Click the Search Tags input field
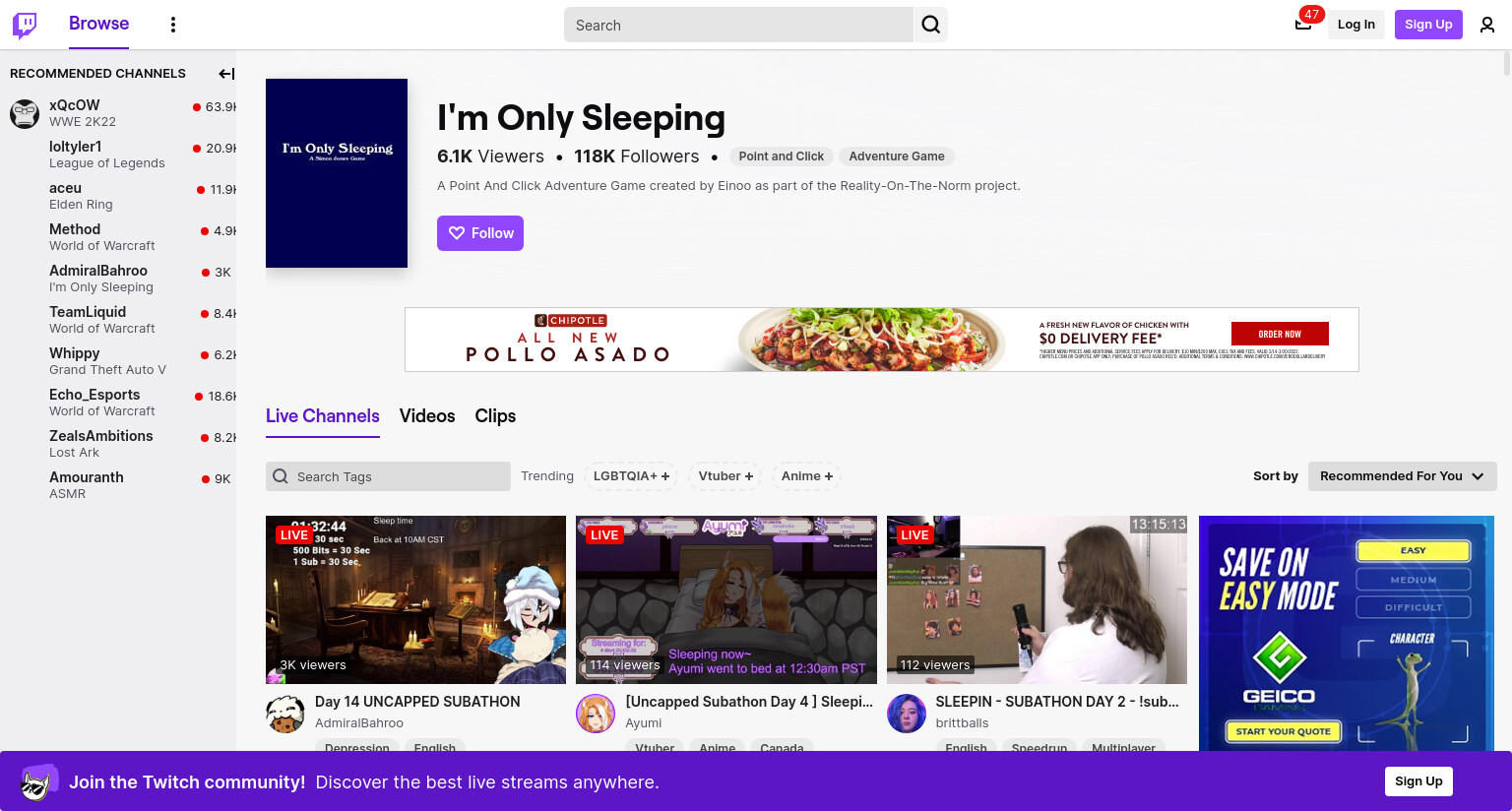Viewport: 1512px width, 811px height. [388, 476]
